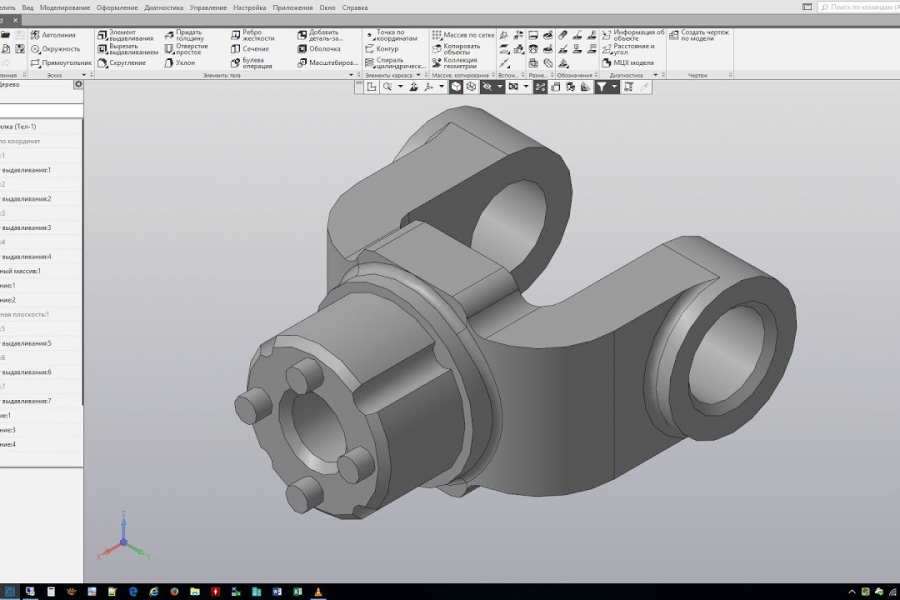Image resolution: width=900 pixels, height=600 pixels.
Task: Open Word from the taskbar
Action: pyautogui.click(x=277, y=591)
